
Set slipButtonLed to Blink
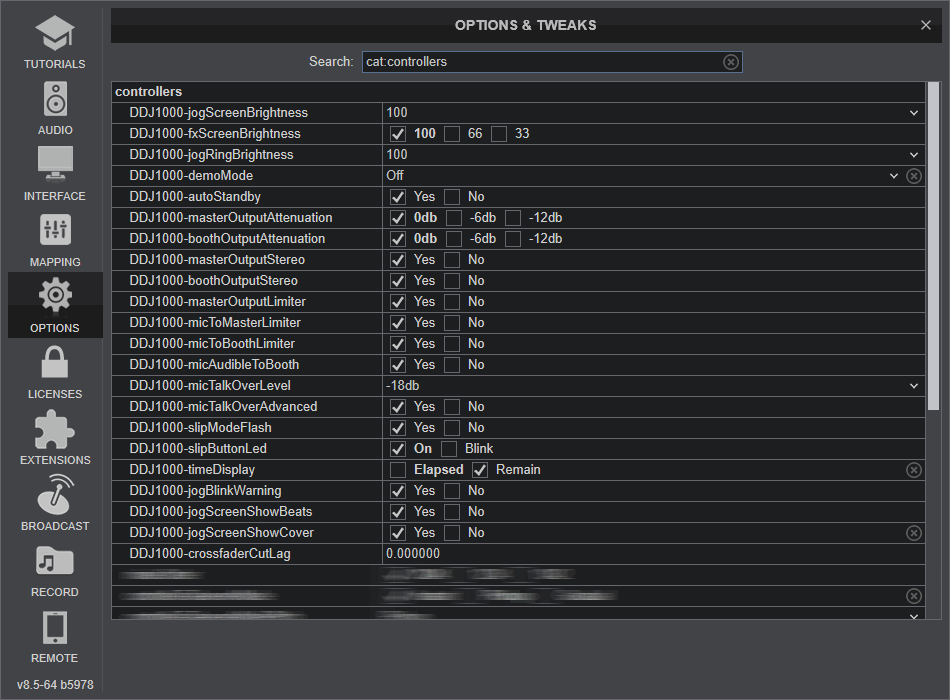click(x=449, y=449)
